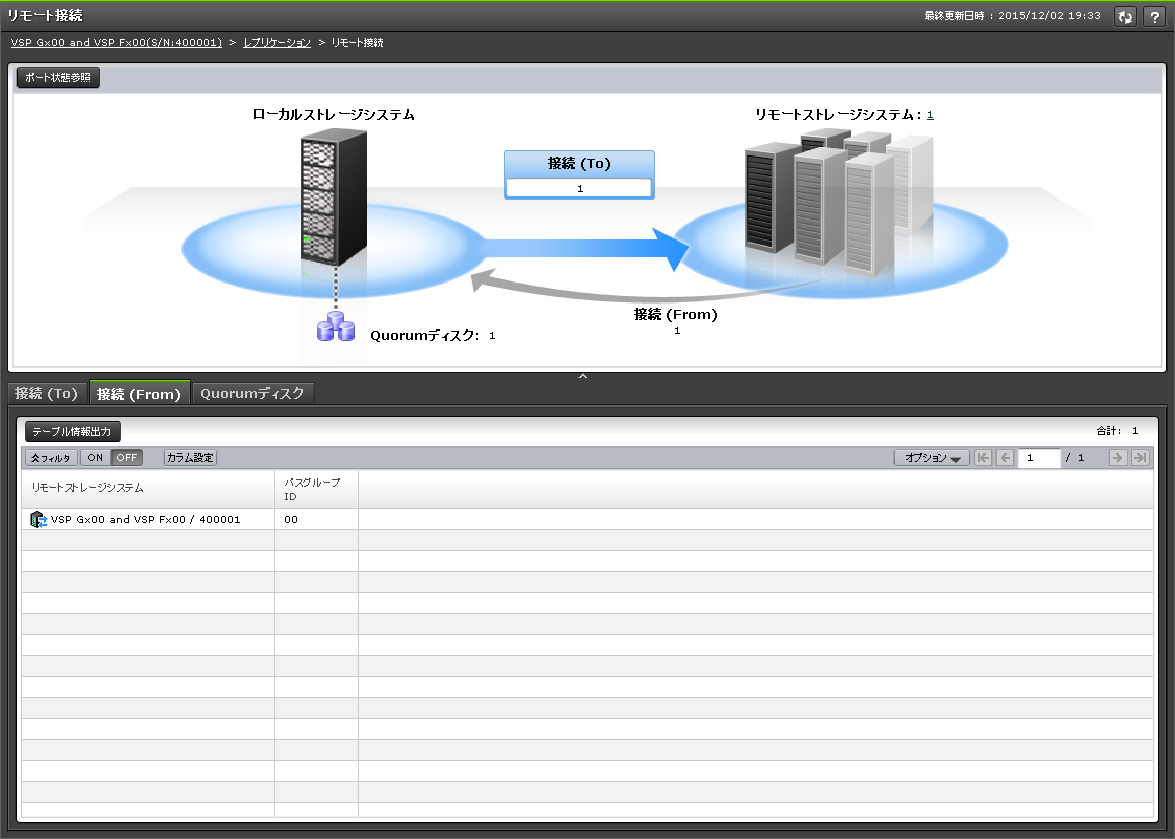Switch to the 接続 (To) tab

tap(46, 394)
